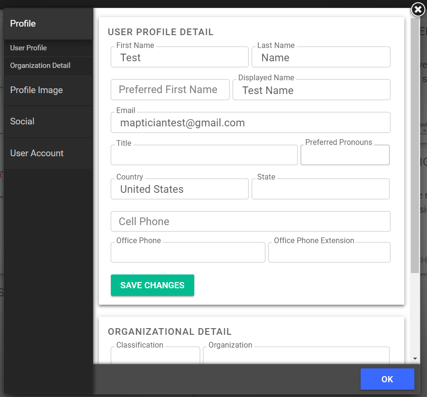Click into the Last Name field
This screenshot has width=427, height=397.
(x=321, y=57)
